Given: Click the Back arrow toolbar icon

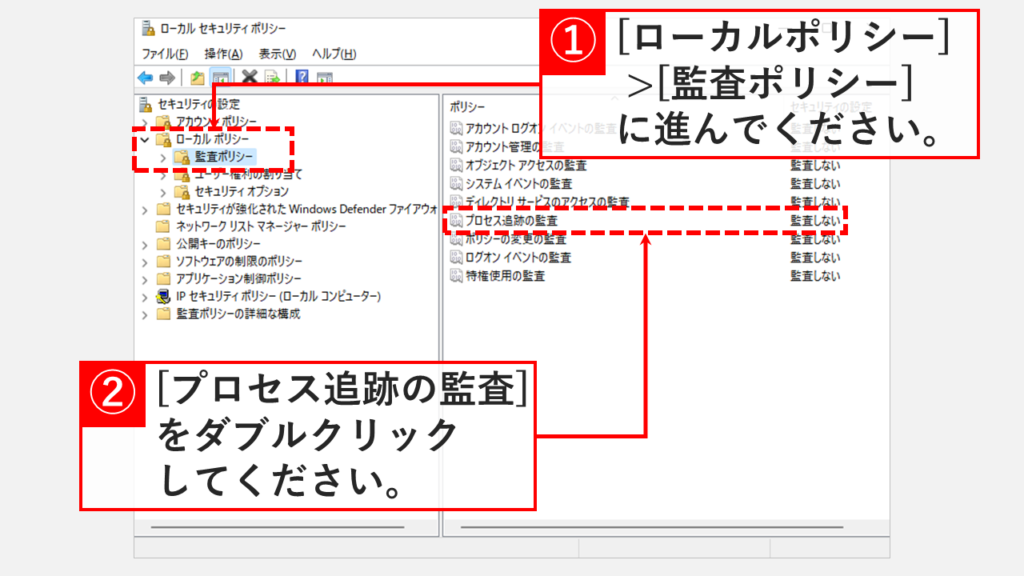Looking at the screenshot, I should (x=146, y=78).
